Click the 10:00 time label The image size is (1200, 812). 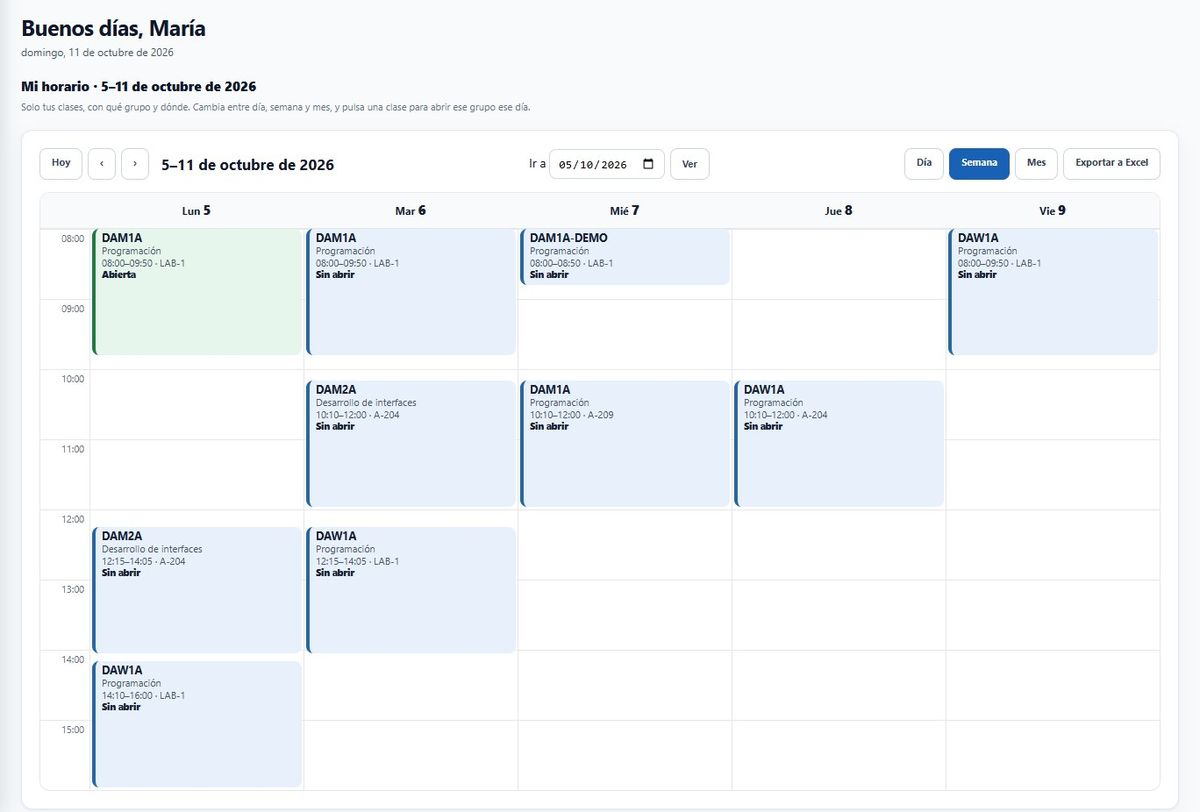73,379
